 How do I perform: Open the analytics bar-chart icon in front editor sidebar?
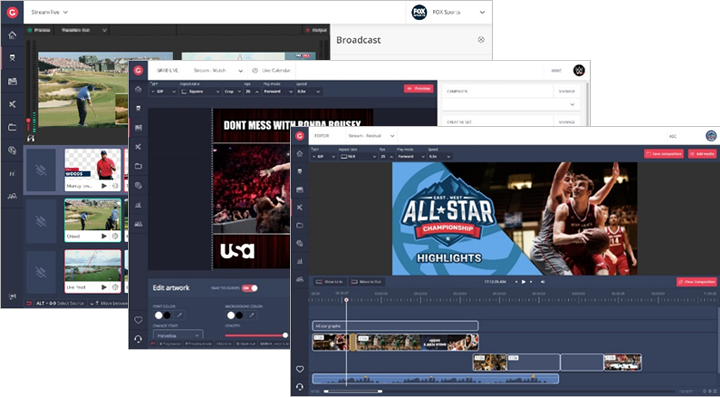[x=300, y=261]
